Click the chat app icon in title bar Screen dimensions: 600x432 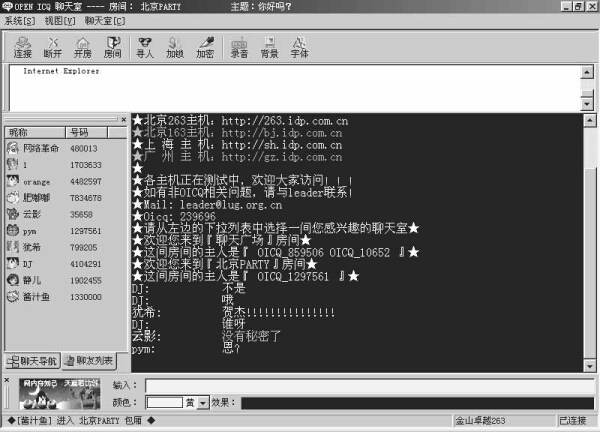7,6
